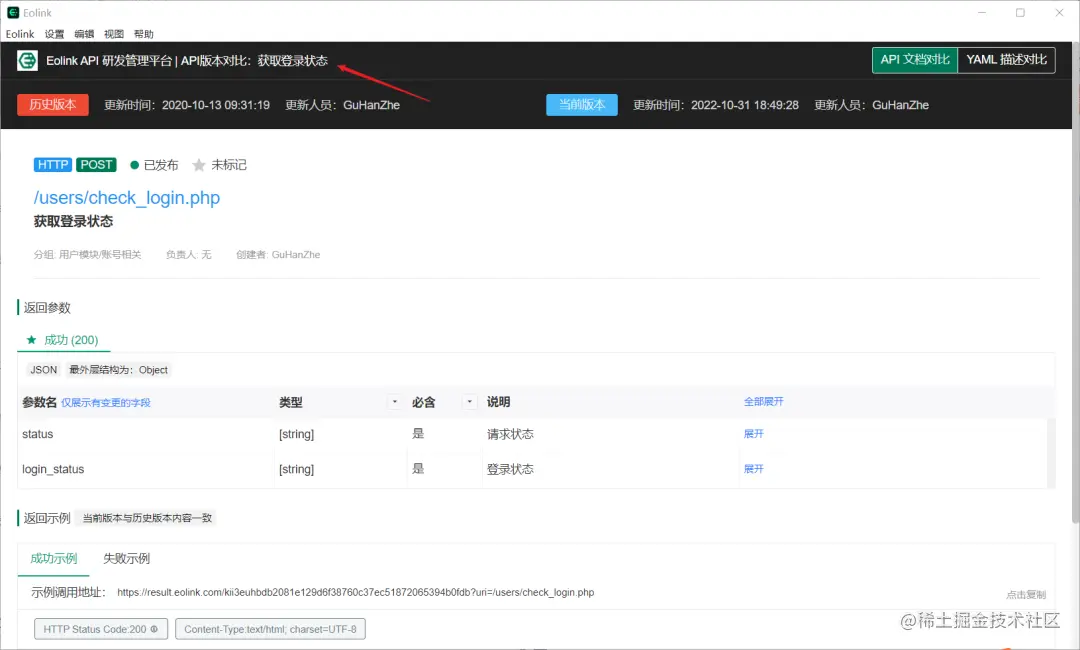Screen dimensions: 1080x650
Task: Click the login_status parameter name
Action: [x=53, y=469]
